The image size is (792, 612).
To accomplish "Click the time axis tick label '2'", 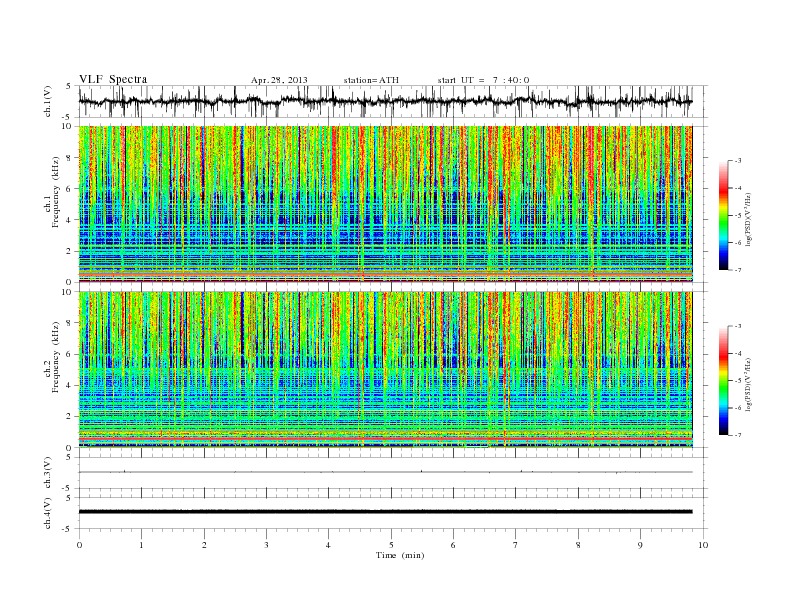I will click(204, 545).
